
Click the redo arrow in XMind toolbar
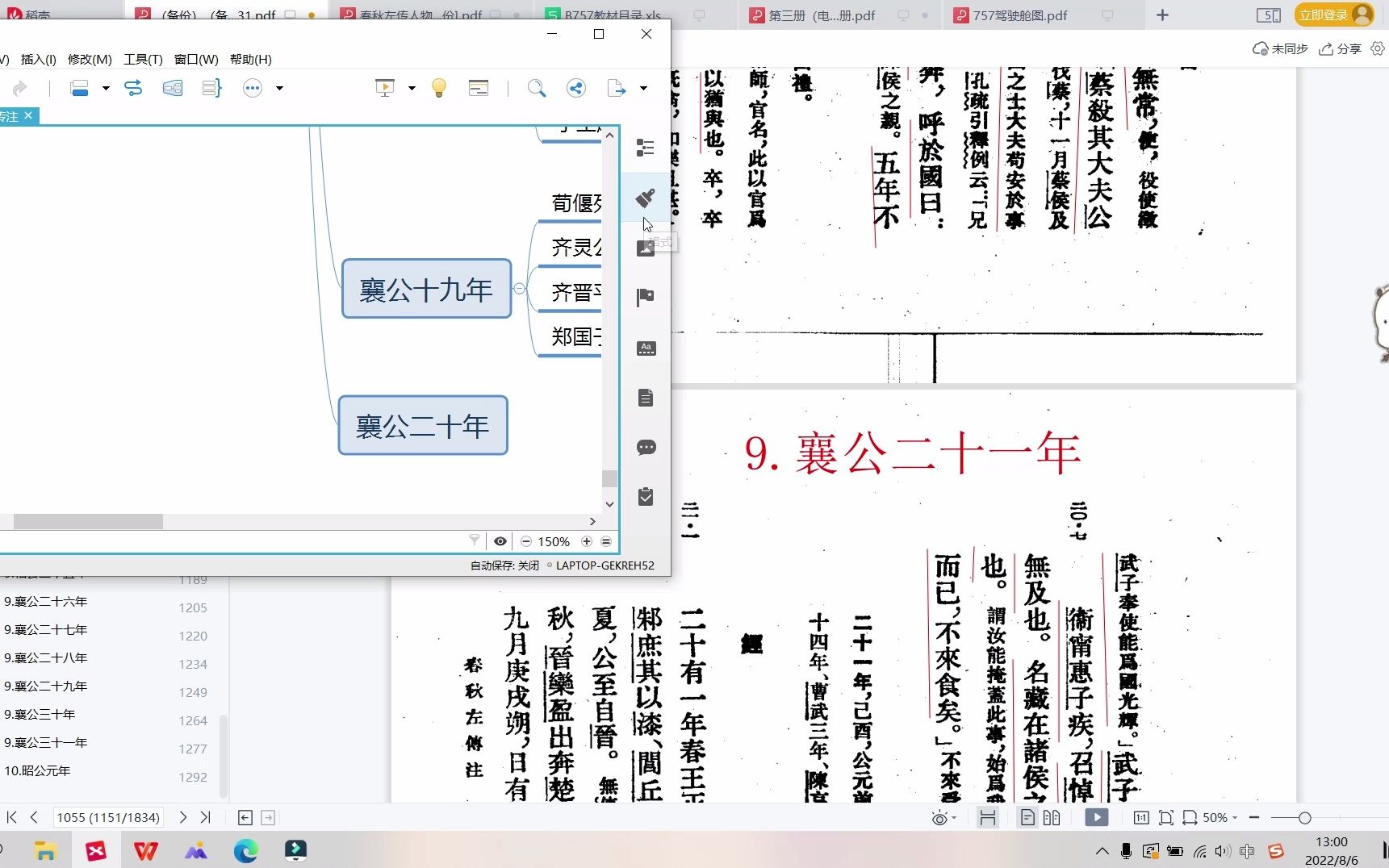[20, 88]
